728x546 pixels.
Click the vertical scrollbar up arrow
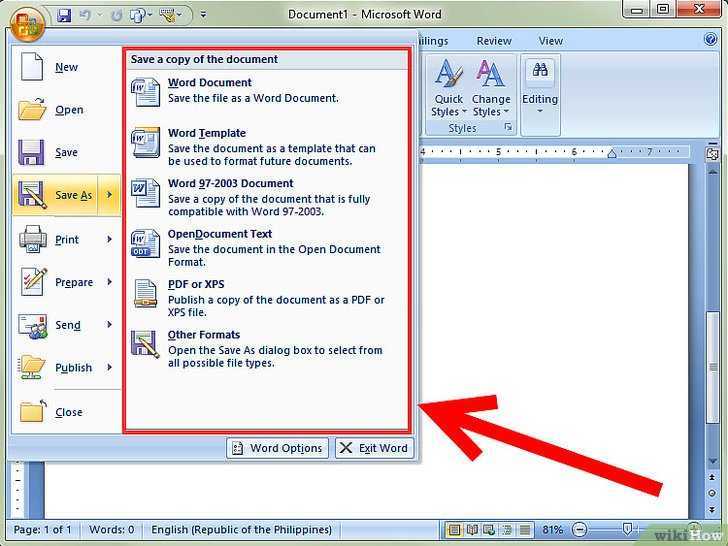click(713, 172)
